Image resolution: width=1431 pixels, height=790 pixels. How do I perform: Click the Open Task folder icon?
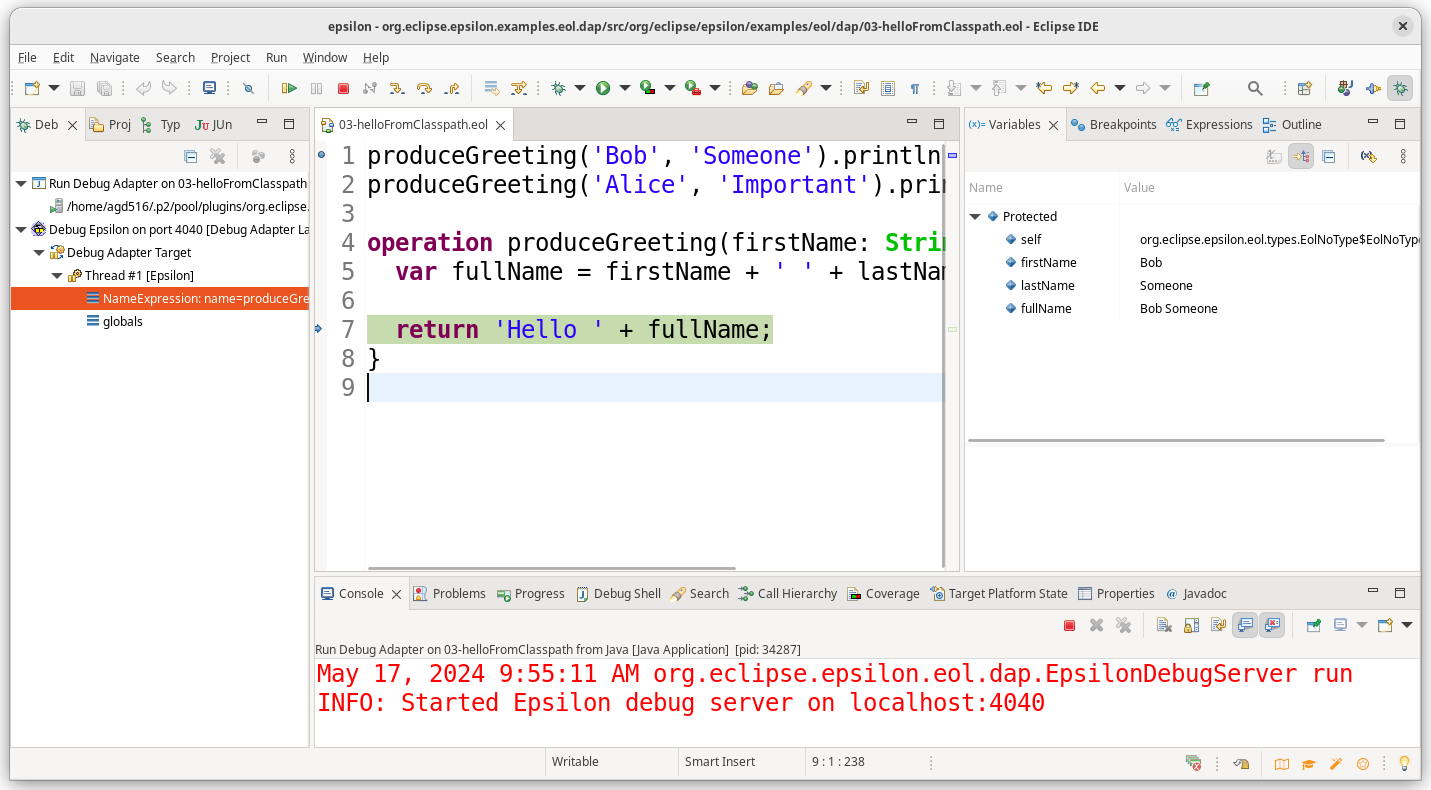[x=776, y=88]
